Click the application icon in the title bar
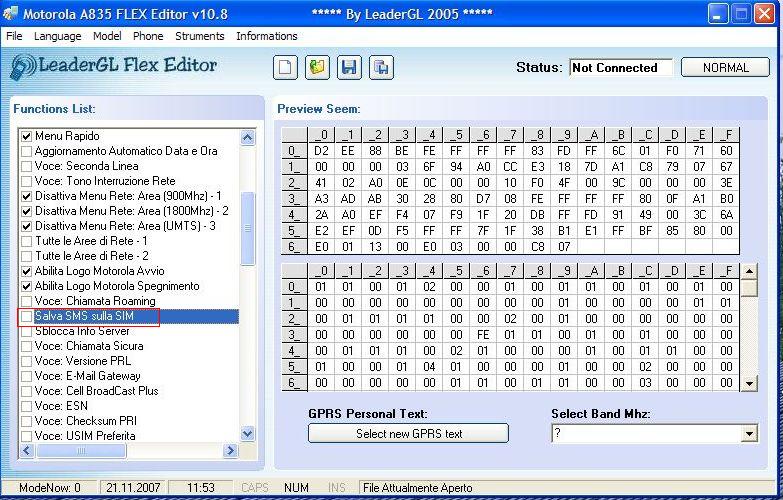 (11, 13)
